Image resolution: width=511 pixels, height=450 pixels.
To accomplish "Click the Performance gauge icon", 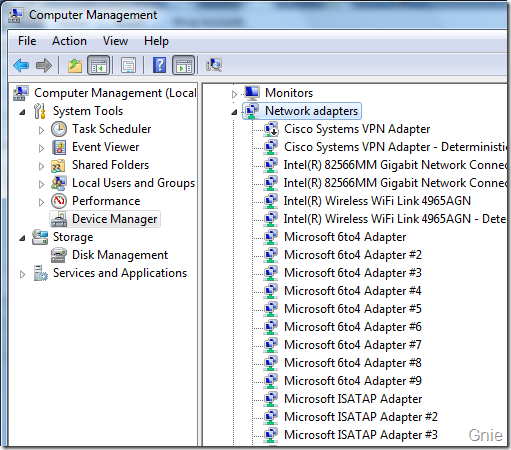I will [x=59, y=201].
